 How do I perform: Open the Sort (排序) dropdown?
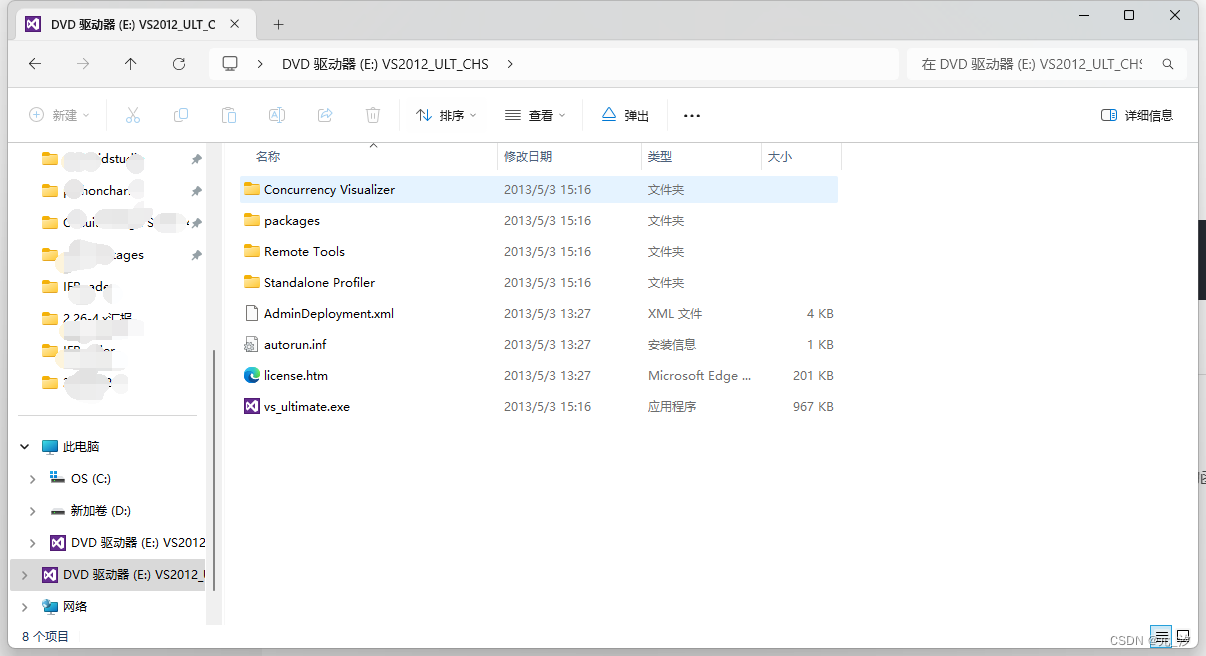[446, 115]
